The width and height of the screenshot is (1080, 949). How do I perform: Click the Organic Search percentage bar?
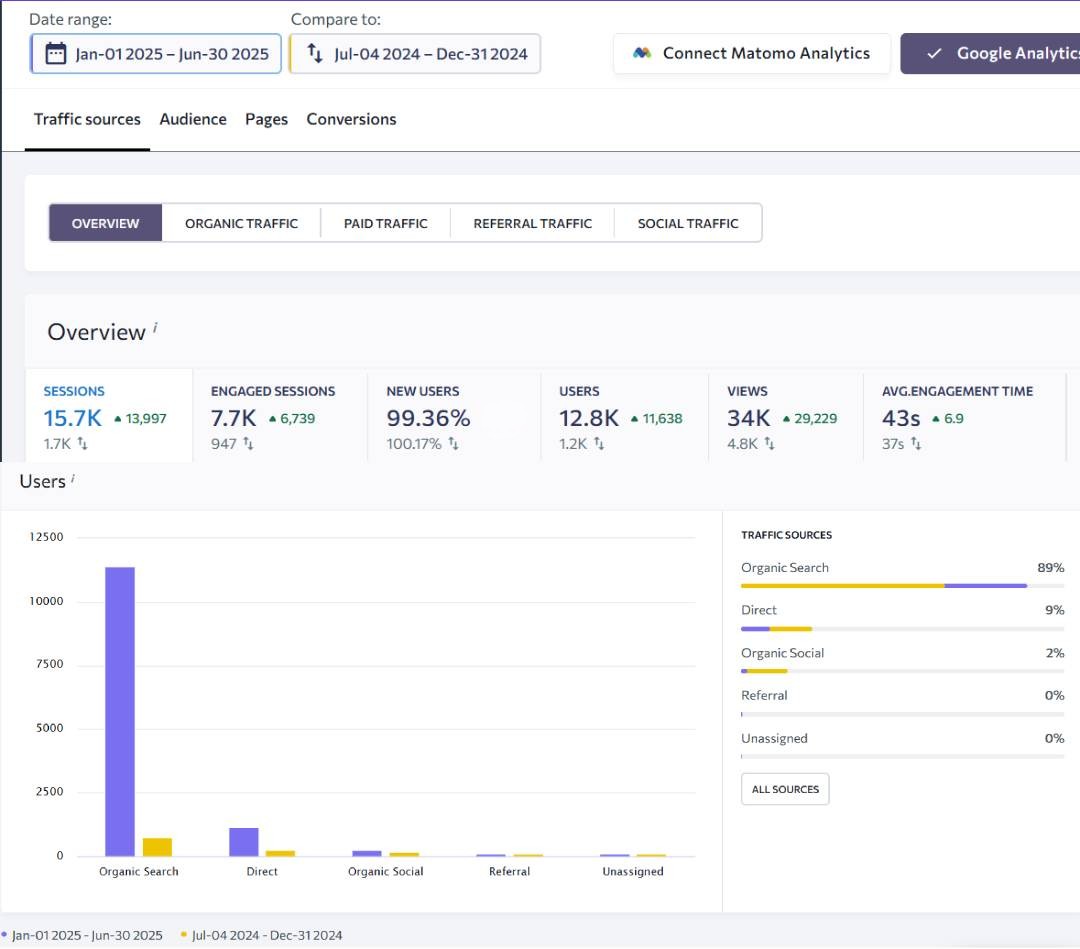click(884, 585)
